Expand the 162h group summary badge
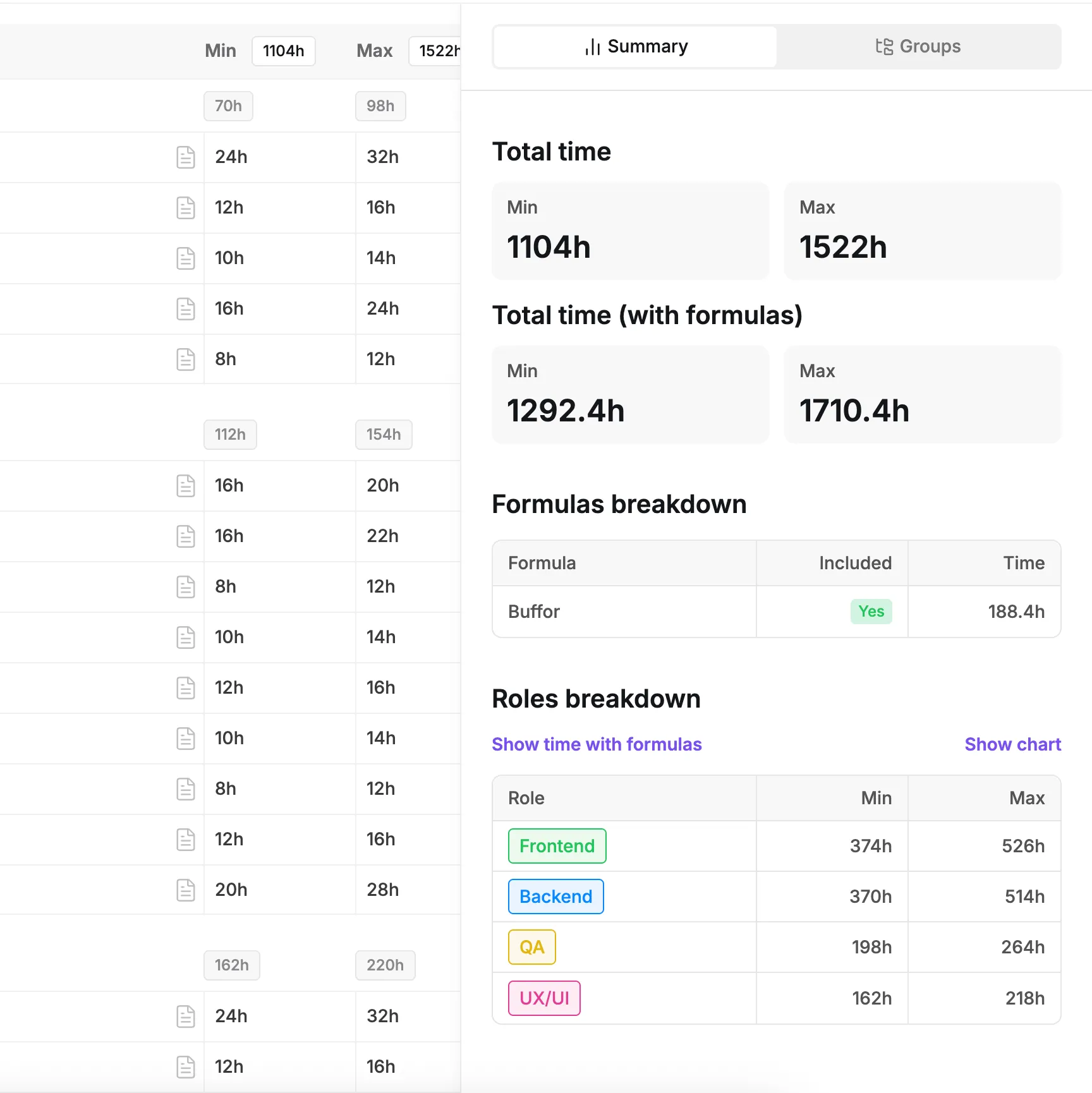Viewport: 1092px width, 1093px height. [231, 965]
